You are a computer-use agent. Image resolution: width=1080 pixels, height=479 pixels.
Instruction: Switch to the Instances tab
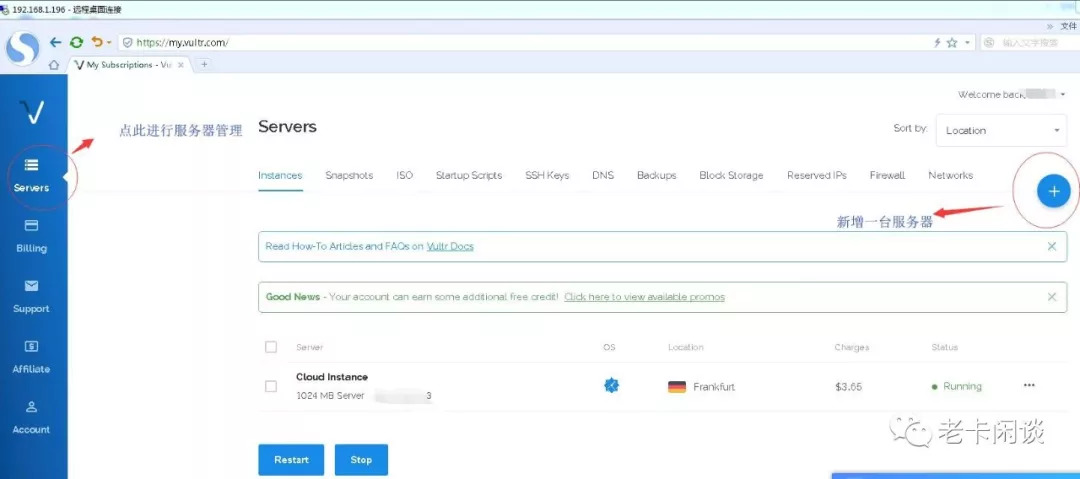point(280,176)
